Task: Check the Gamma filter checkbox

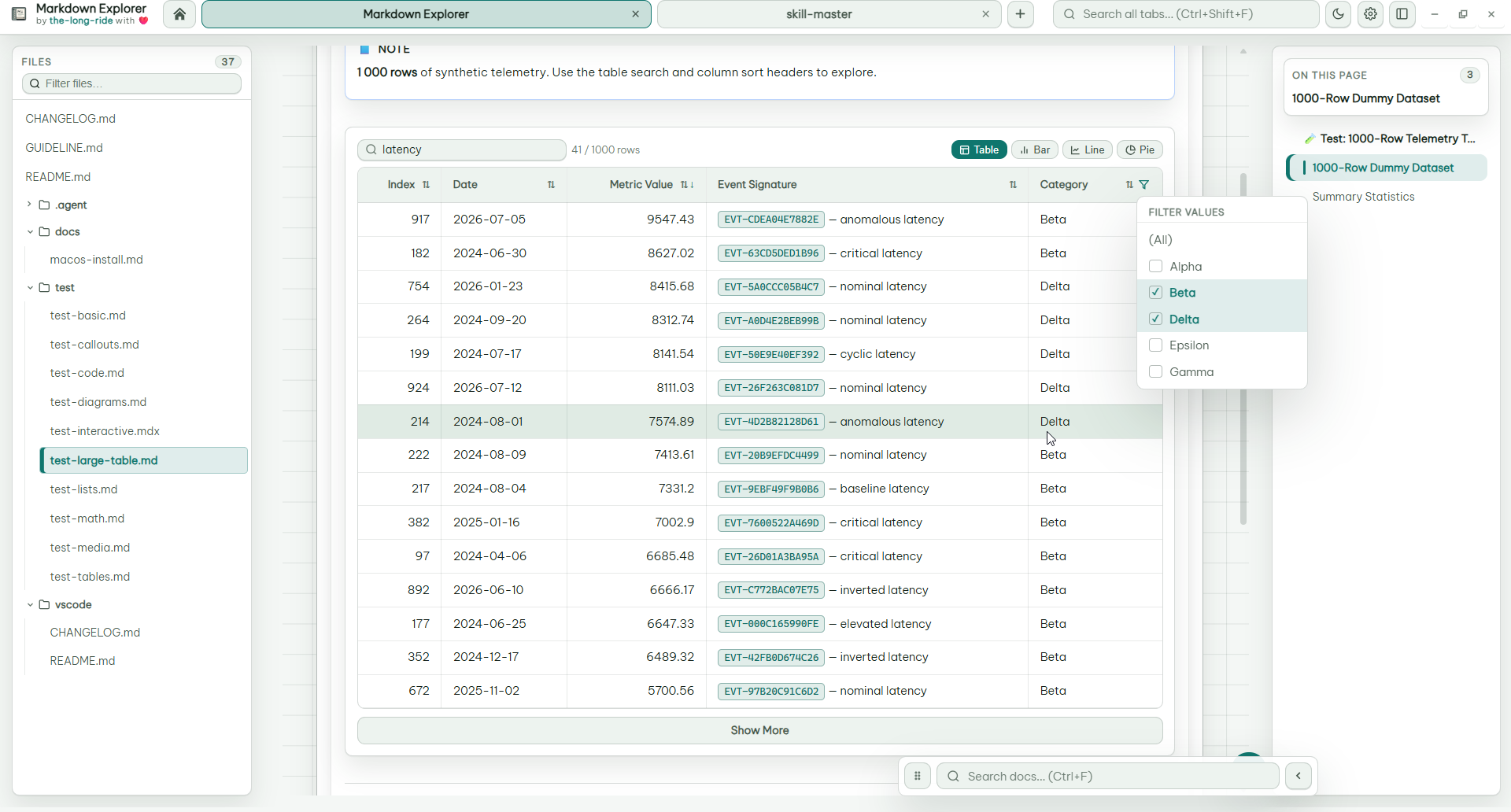Action: point(1156,371)
